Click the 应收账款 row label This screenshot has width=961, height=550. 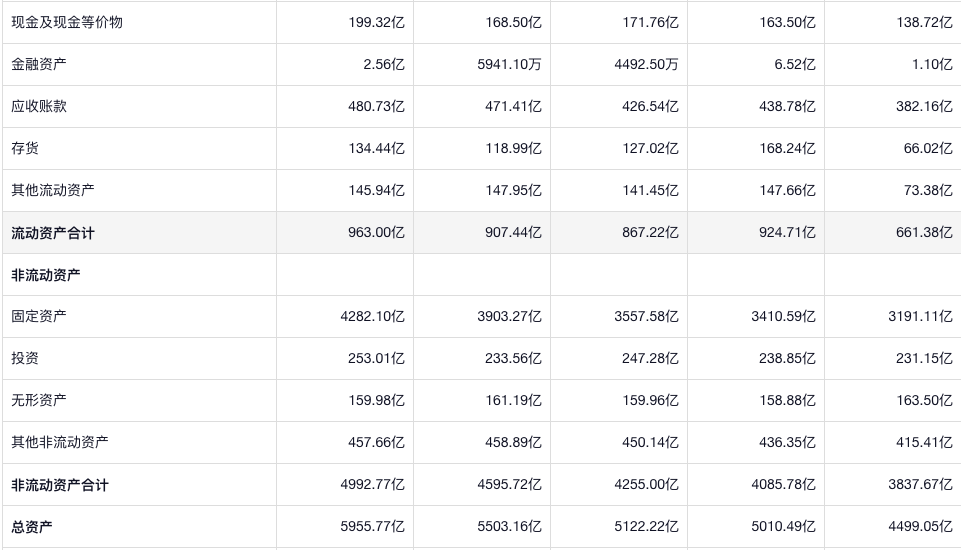click(x=40, y=106)
